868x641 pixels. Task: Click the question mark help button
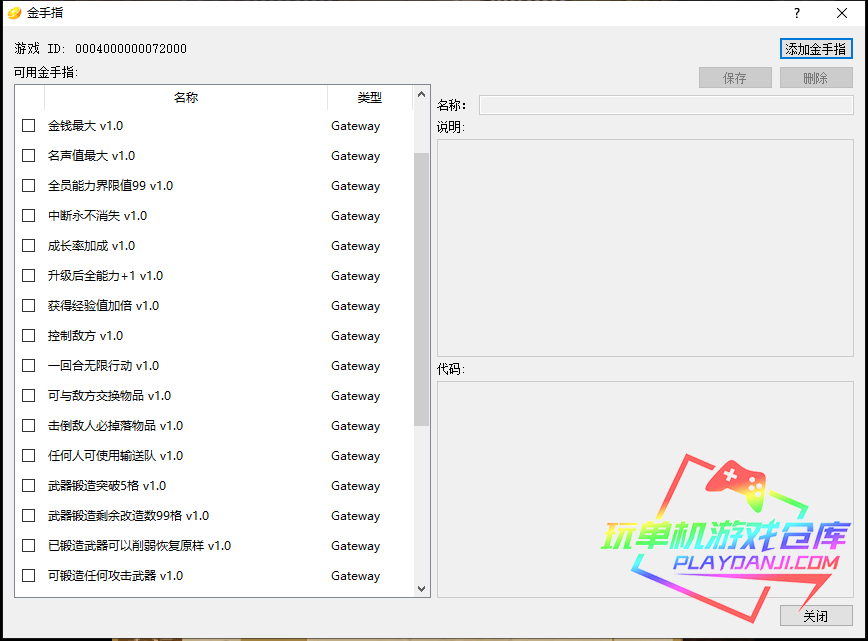797,13
